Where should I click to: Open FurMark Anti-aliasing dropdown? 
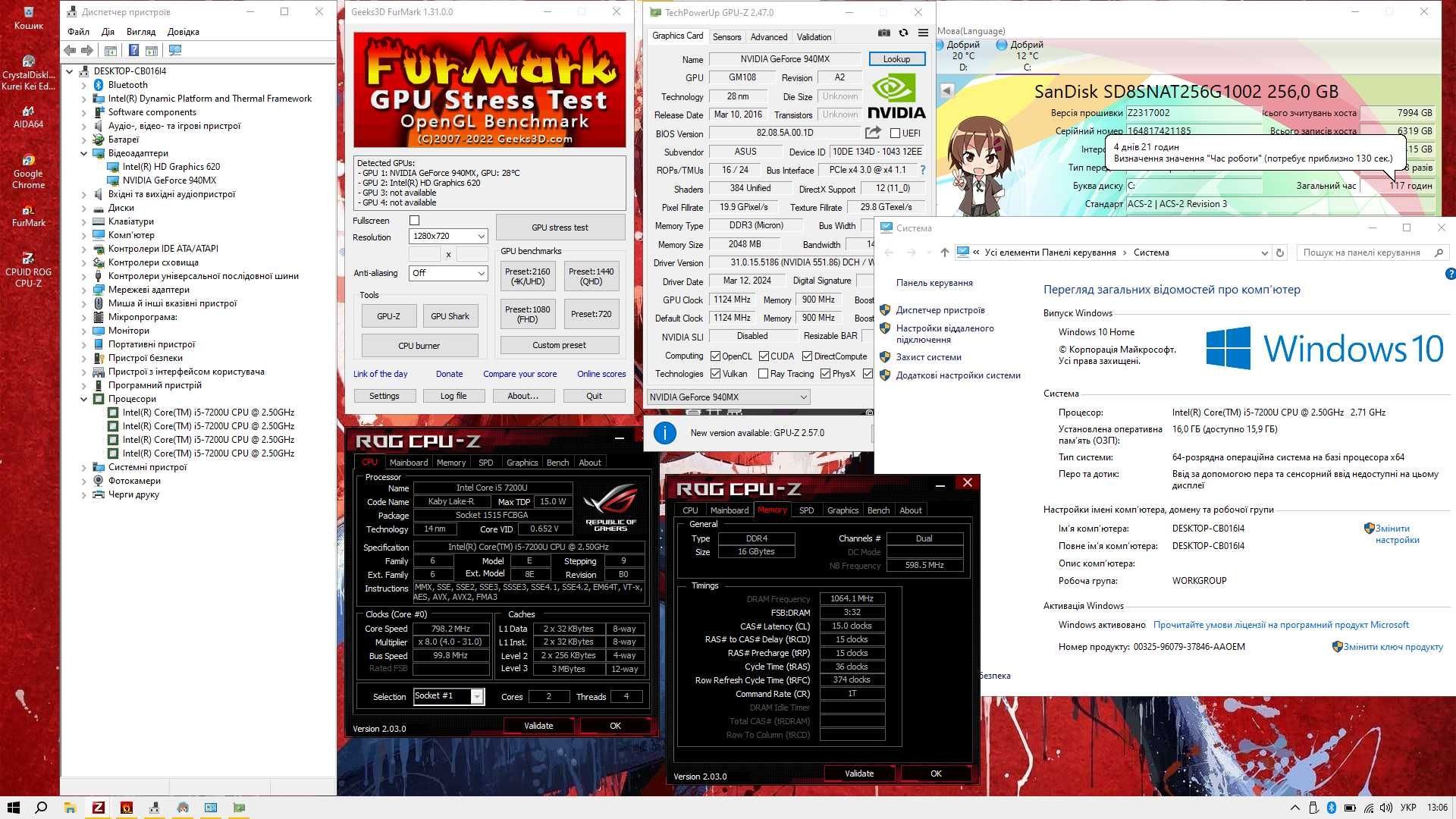tap(448, 273)
